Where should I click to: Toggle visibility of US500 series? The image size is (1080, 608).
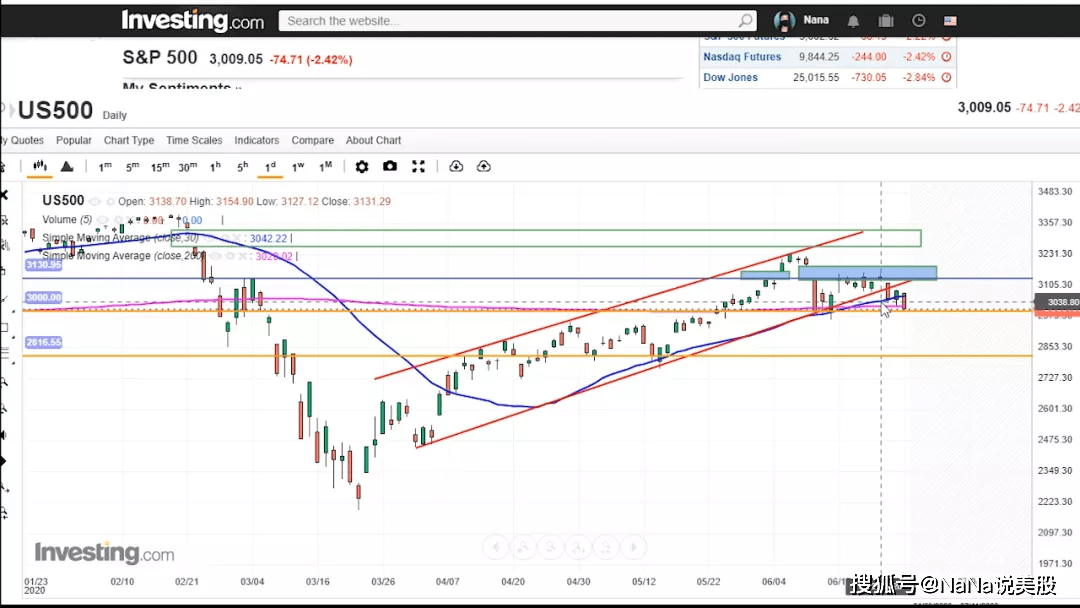[x=95, y=201]
